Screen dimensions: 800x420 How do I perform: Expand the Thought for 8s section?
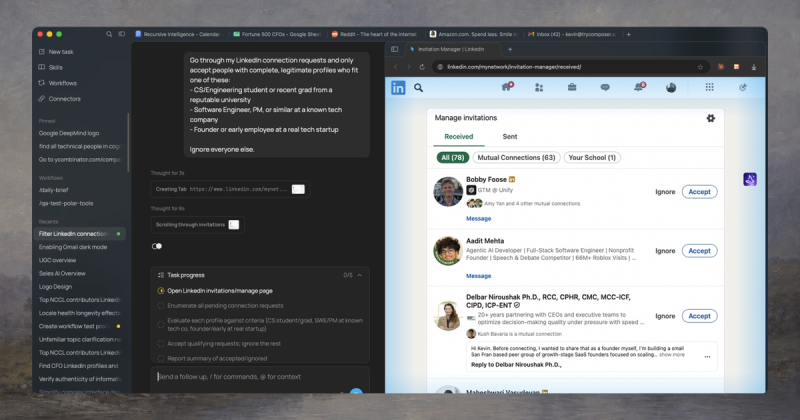167,208
